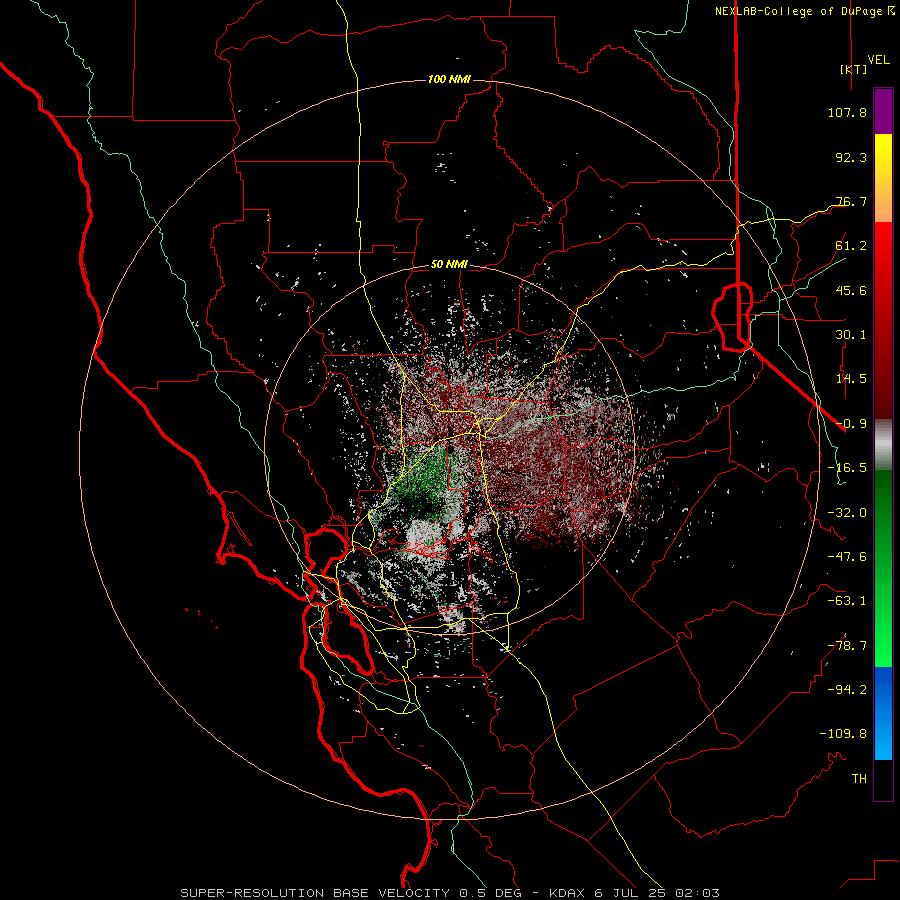This screenshot has height=900, width=900.
Task: Click the light blue segment of color bar
Action: tap(883, 740)
